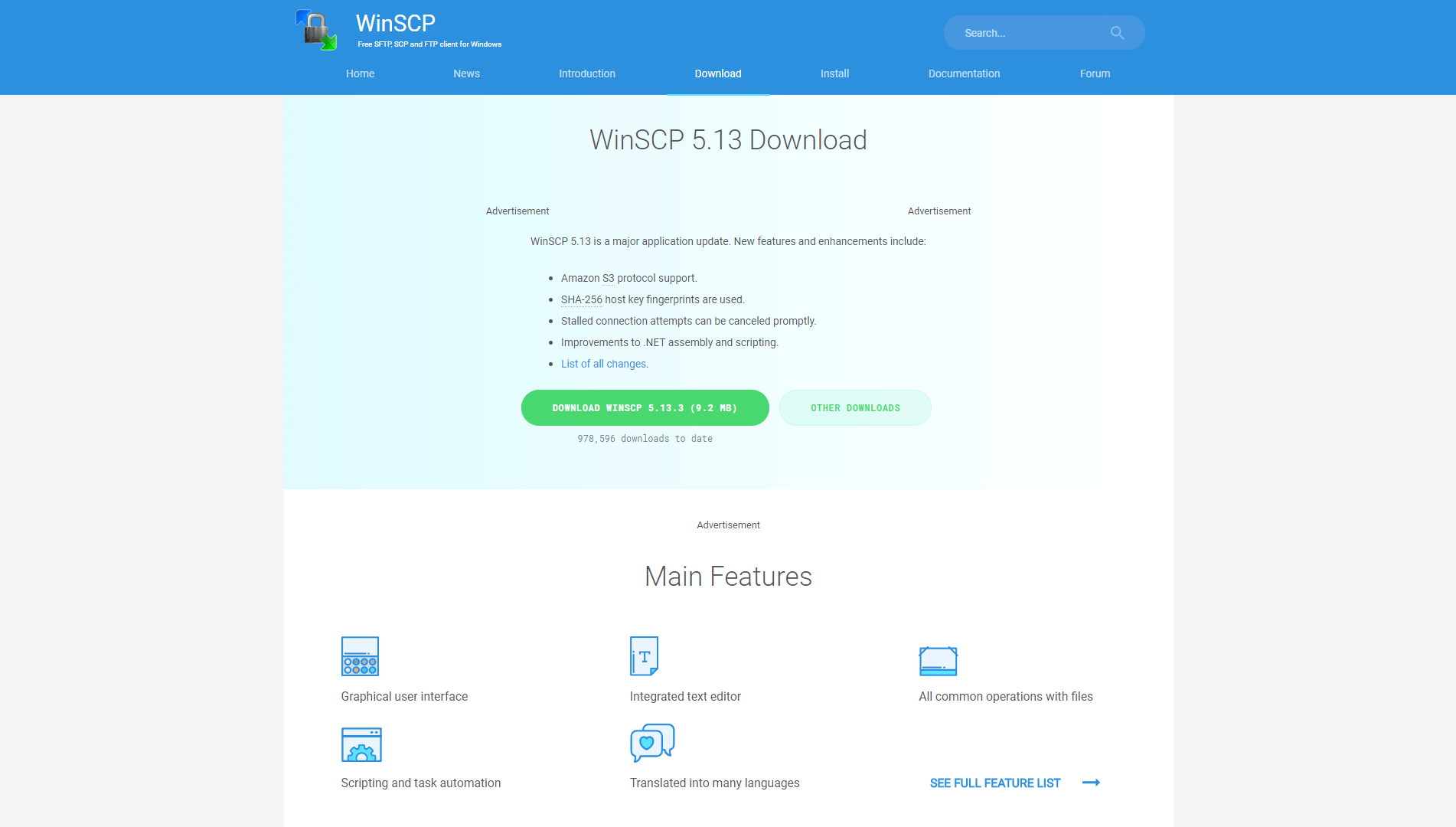Click 'All common operations with files' label
1456x827 pixels.
point(1006,696)
